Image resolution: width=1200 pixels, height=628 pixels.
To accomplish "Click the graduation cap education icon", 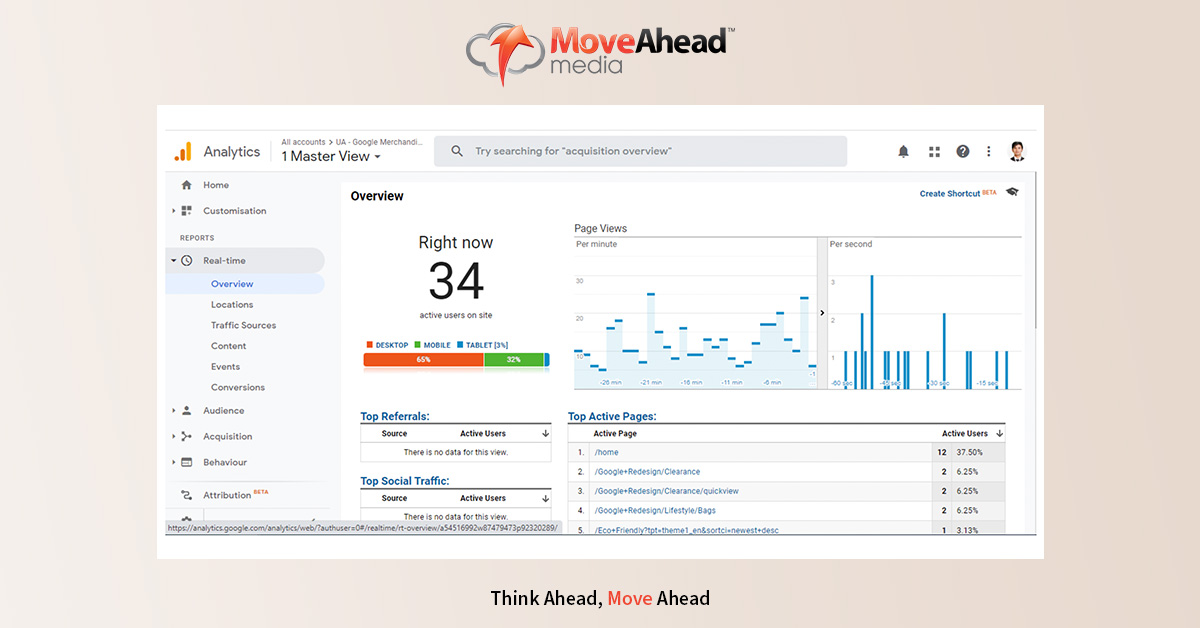I will (x=1012, y=192).
